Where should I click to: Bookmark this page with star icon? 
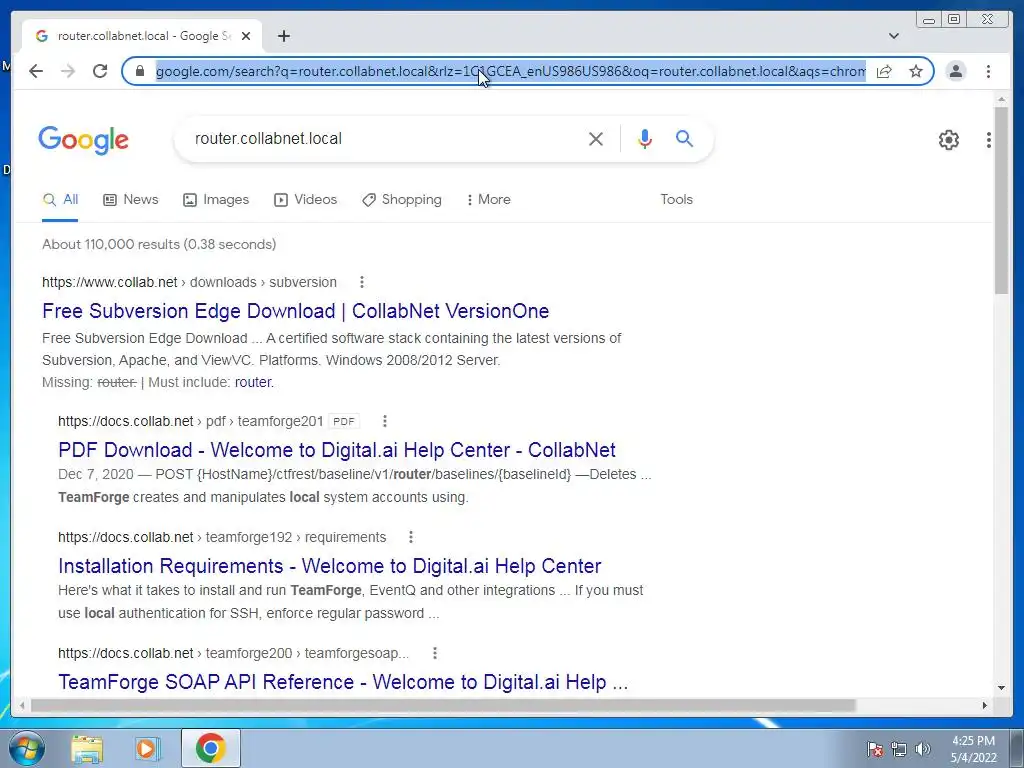pos(916,71)
